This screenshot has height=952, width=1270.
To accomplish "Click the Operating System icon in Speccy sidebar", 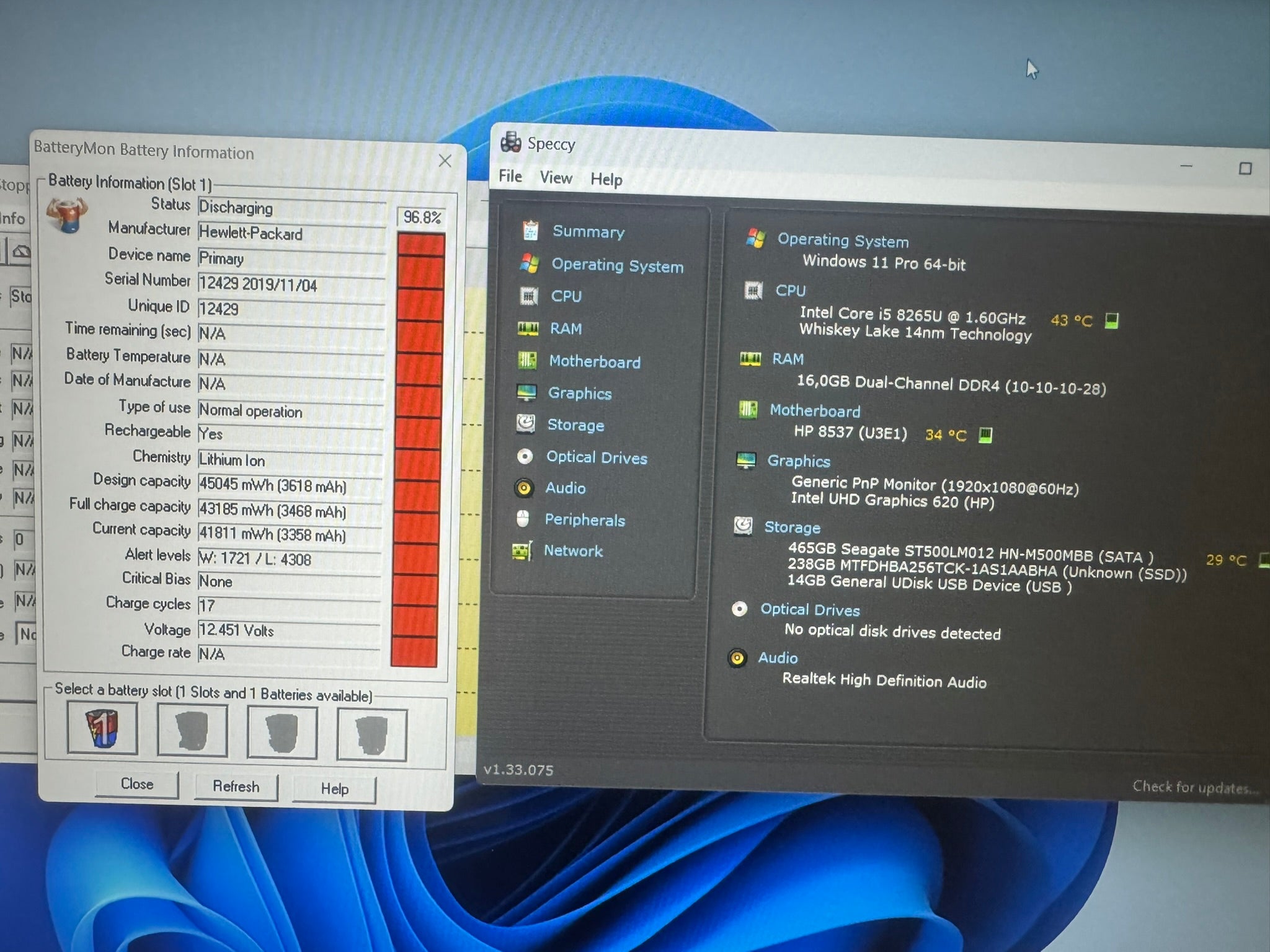I will (529, 263).
